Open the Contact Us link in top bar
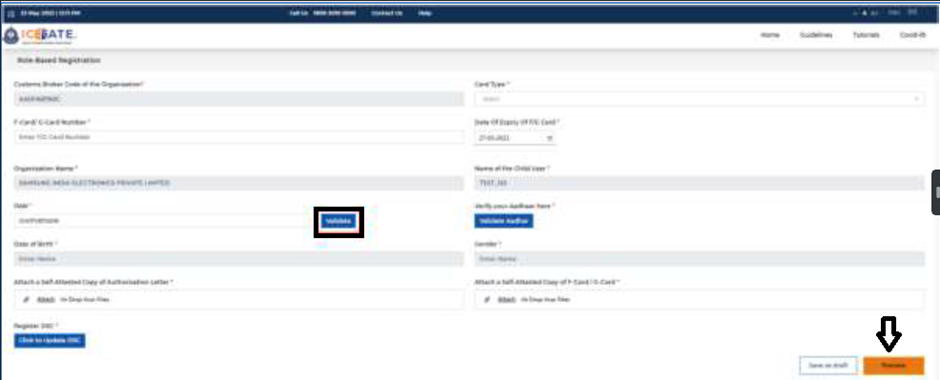Screen dimensions: 940x380 (x=387, y=13)
